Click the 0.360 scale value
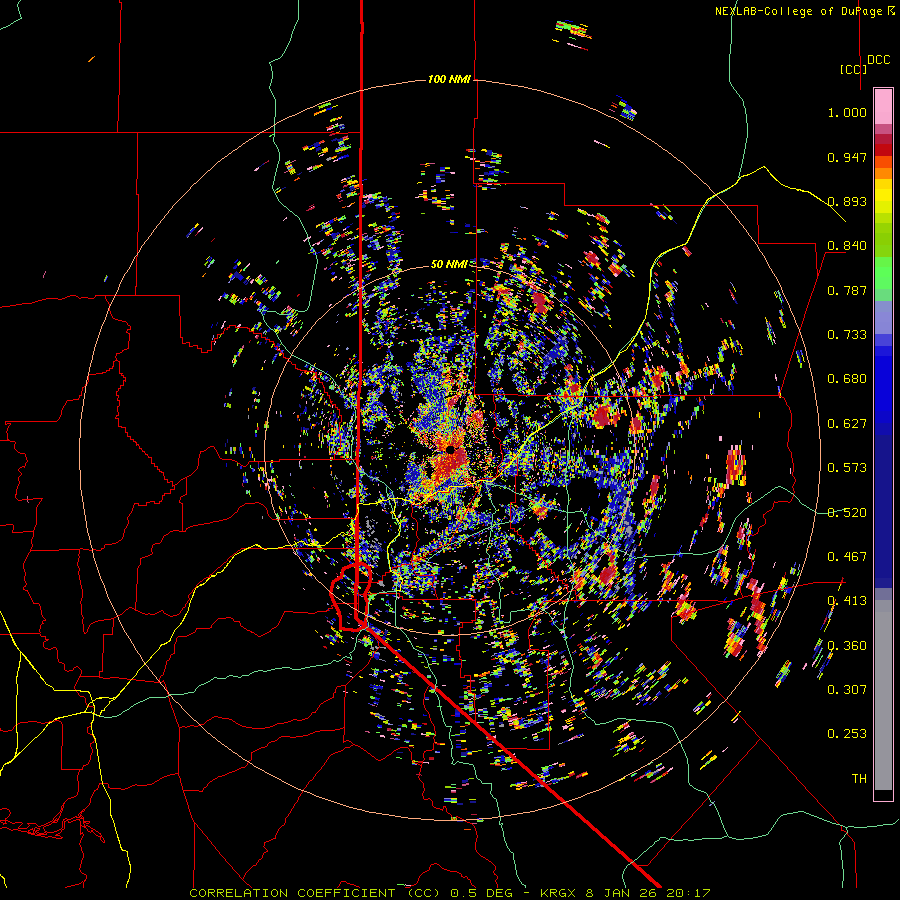Screen dimensions: 900x900 tap(847, 646)
